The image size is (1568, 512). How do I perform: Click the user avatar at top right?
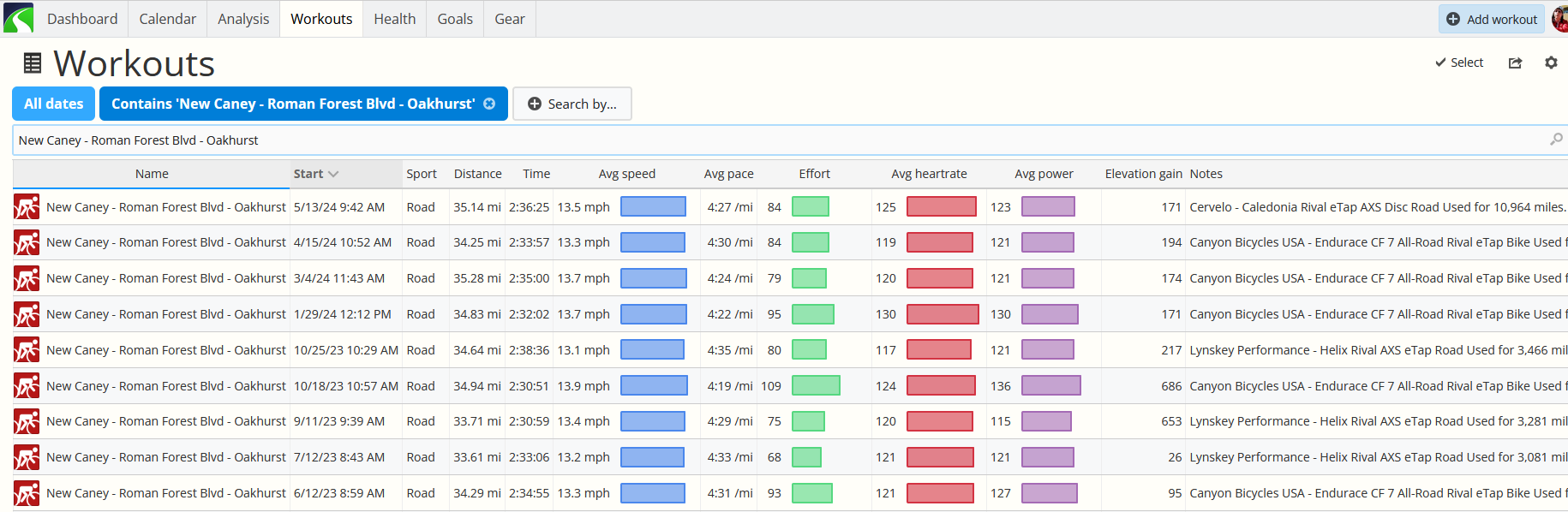pyautogui.click(x=1559, y=19)
